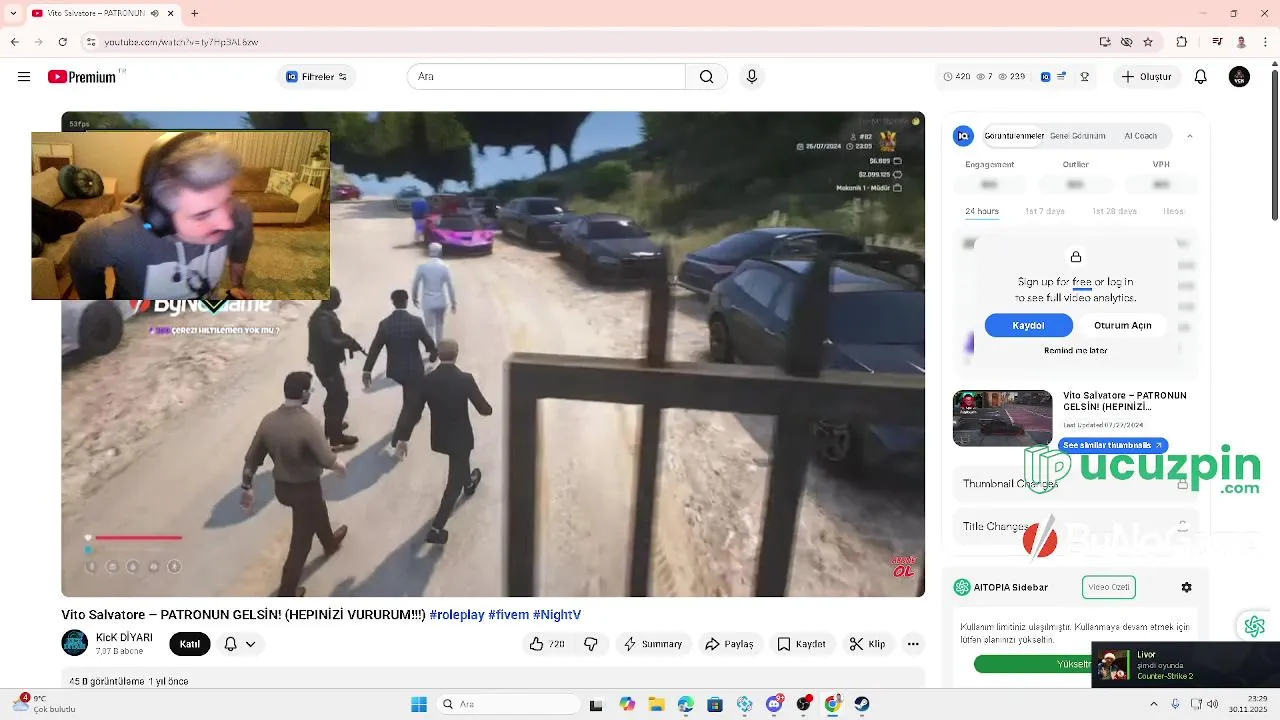This screenshot has height=720, width=1280.
Task: Like the video with thumbs up
Action: (547, 644)
